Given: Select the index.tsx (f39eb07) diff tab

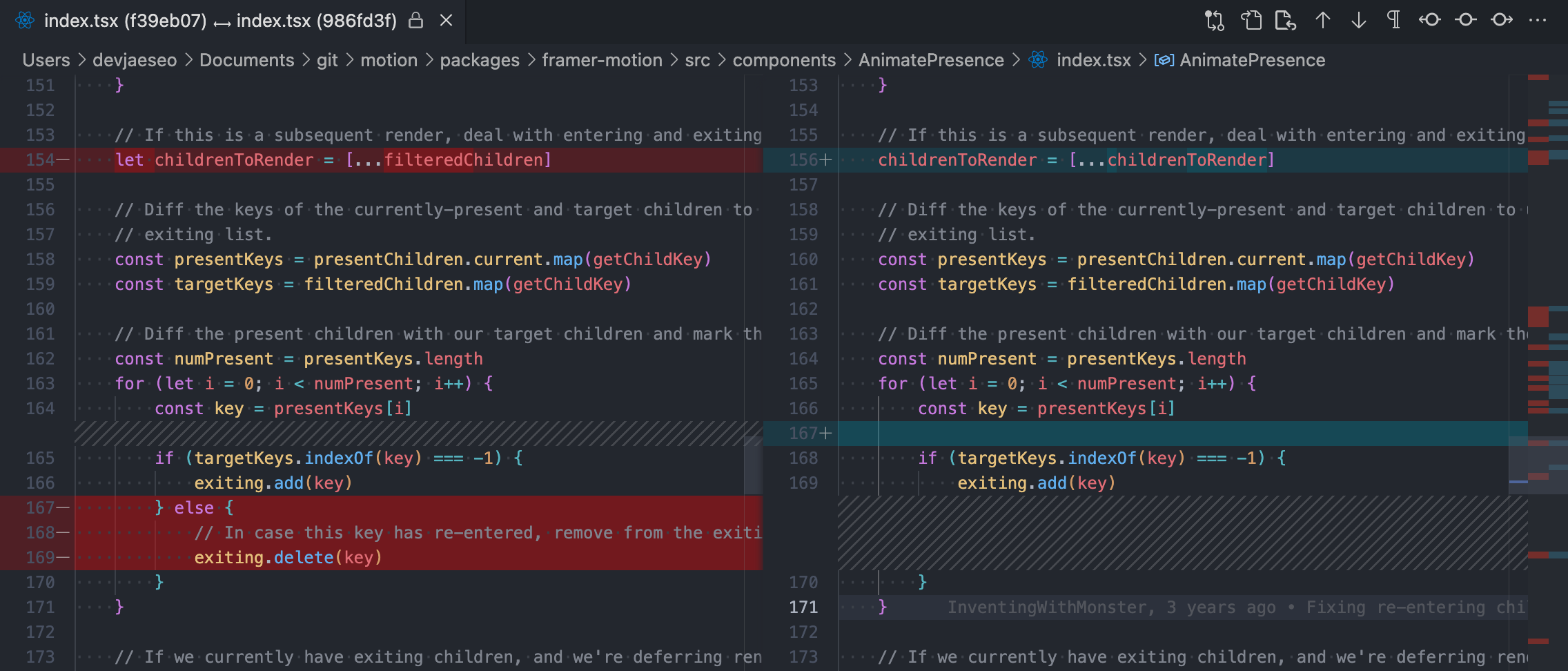Looking at the screenshot, I should click(233, 21).
